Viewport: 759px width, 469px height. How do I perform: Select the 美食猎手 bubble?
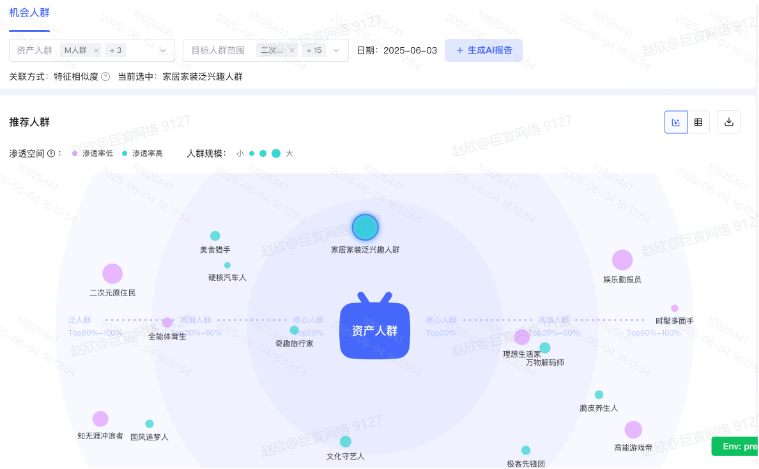tap(215, 236)
